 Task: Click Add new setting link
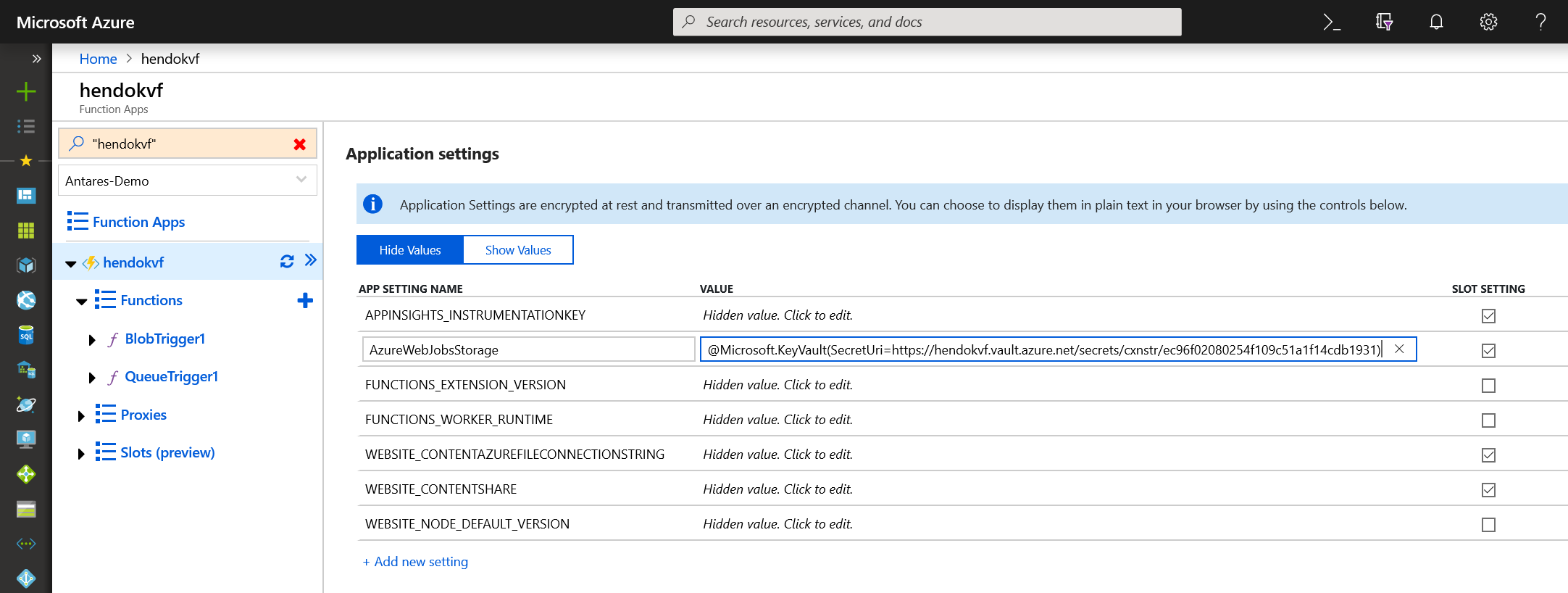[x=415, y=562]
